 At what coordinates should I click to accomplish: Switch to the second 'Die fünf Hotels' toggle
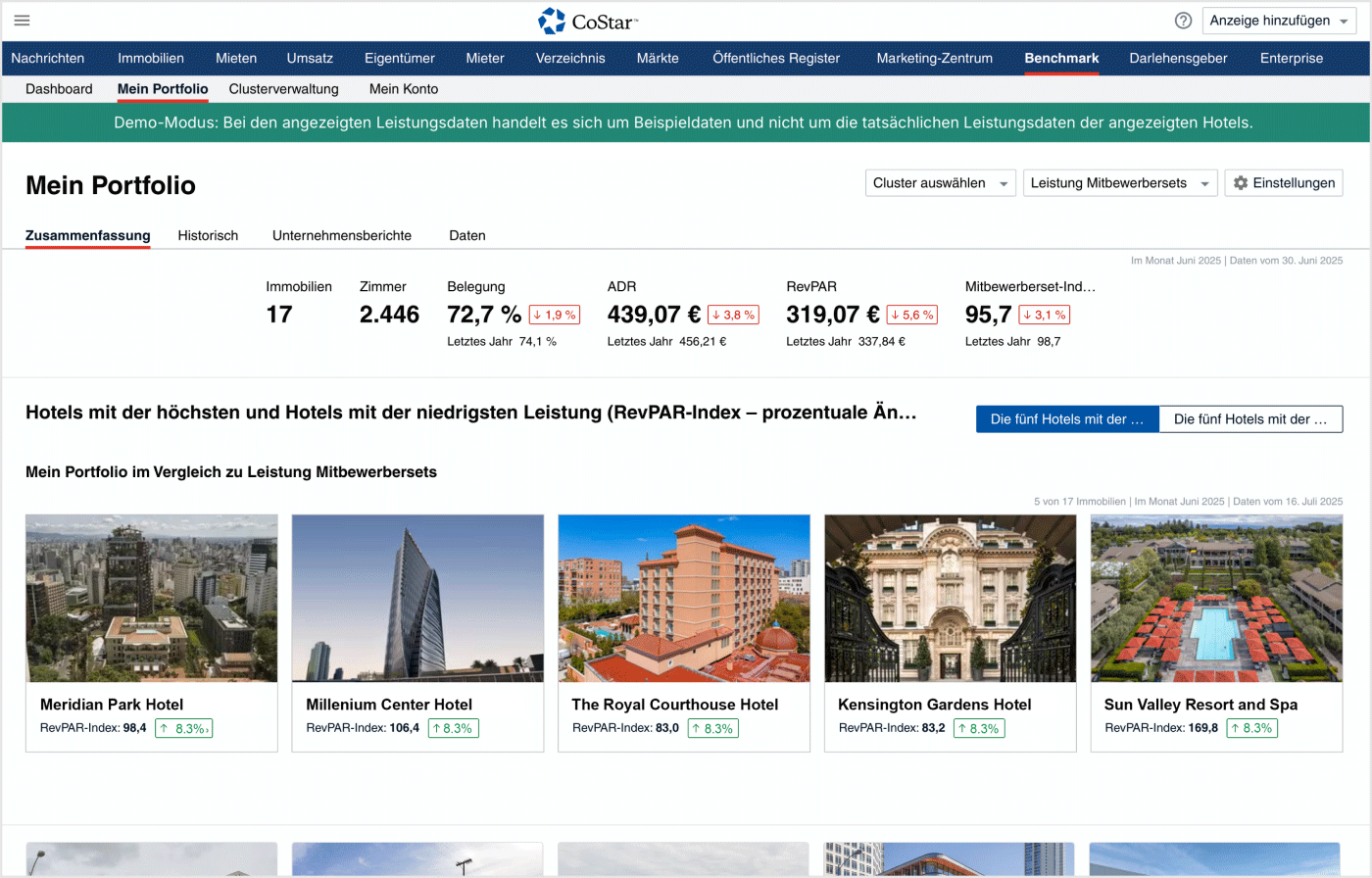click(x=1249, y=419)
